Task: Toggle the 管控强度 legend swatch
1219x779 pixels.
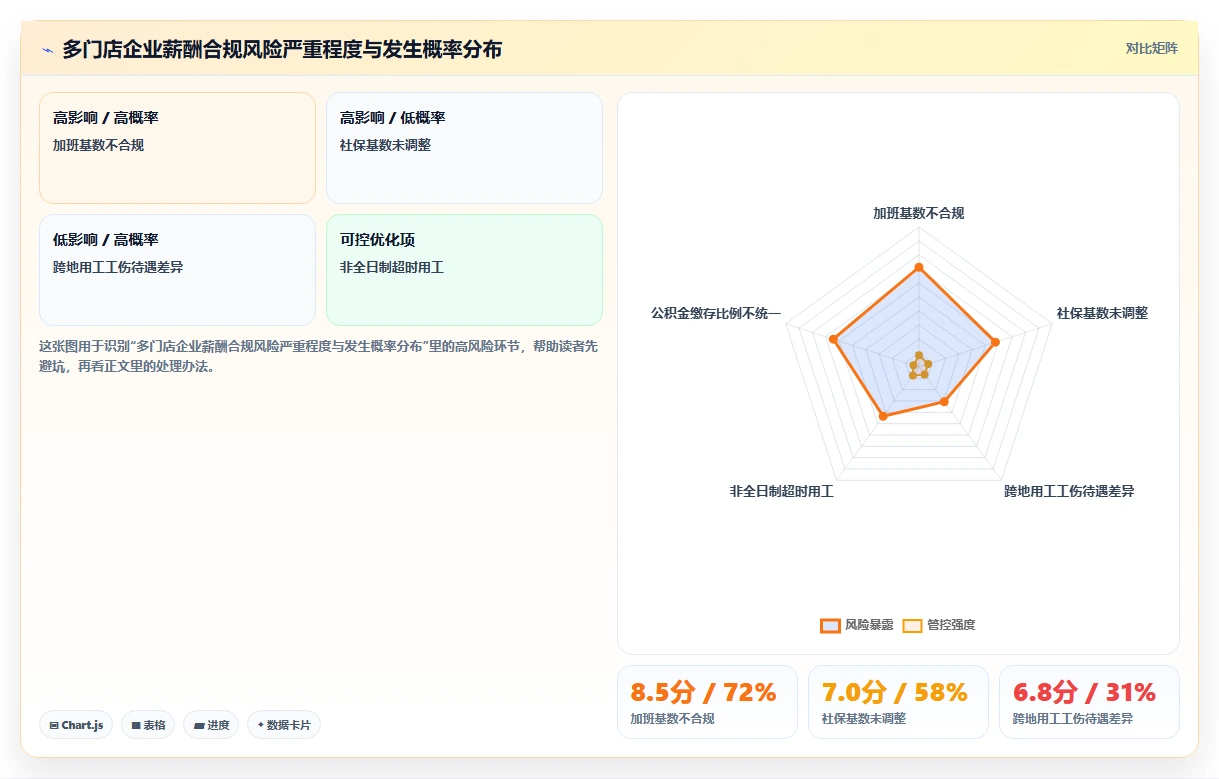Action: 912,625
